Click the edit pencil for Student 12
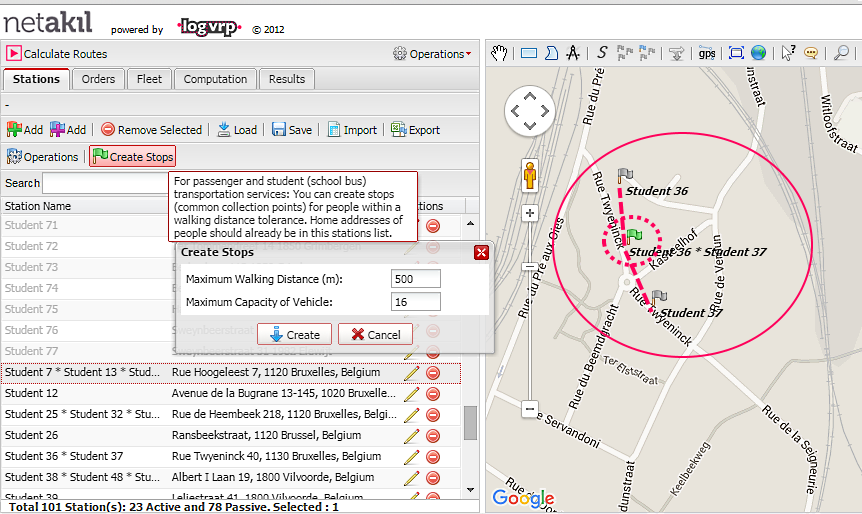The width and height of the screenshot is (862, 514). 411,394
